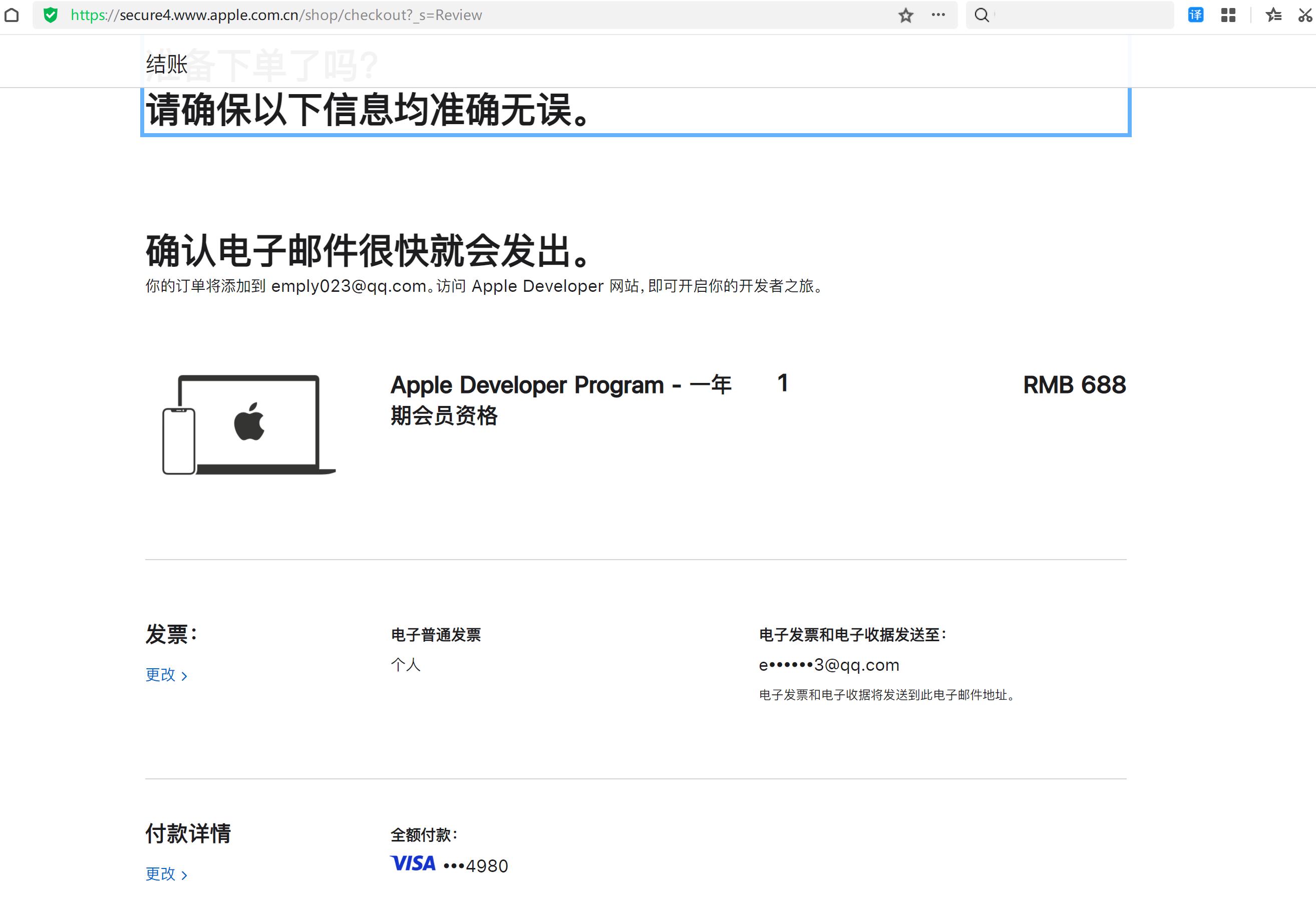Click the scissors screenshot capture tool

[x=1305, y=15]
